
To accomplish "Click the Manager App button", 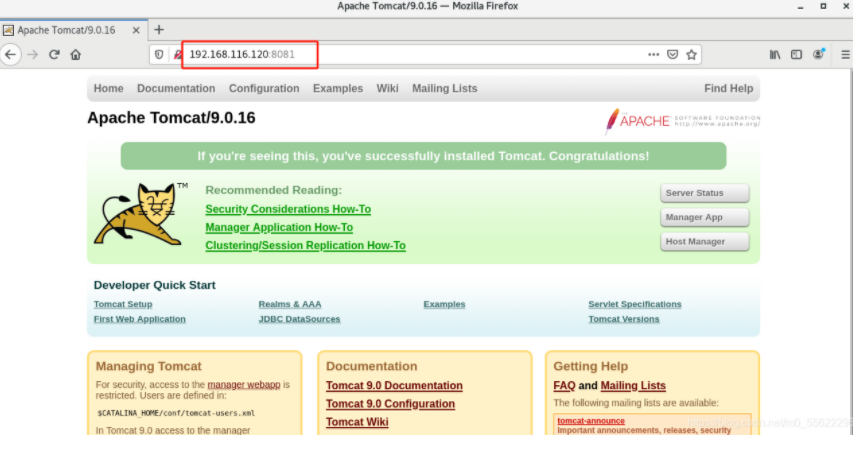I will coord(704,217).
